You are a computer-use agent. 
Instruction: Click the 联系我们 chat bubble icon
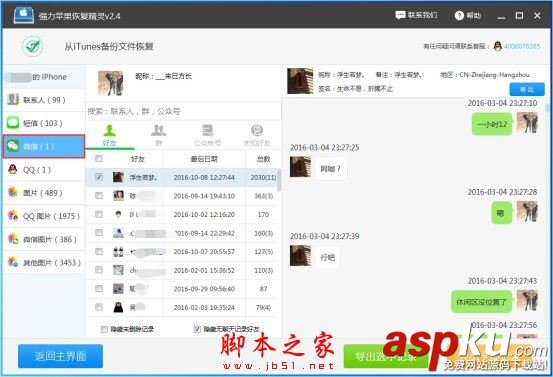pos(400,15)
